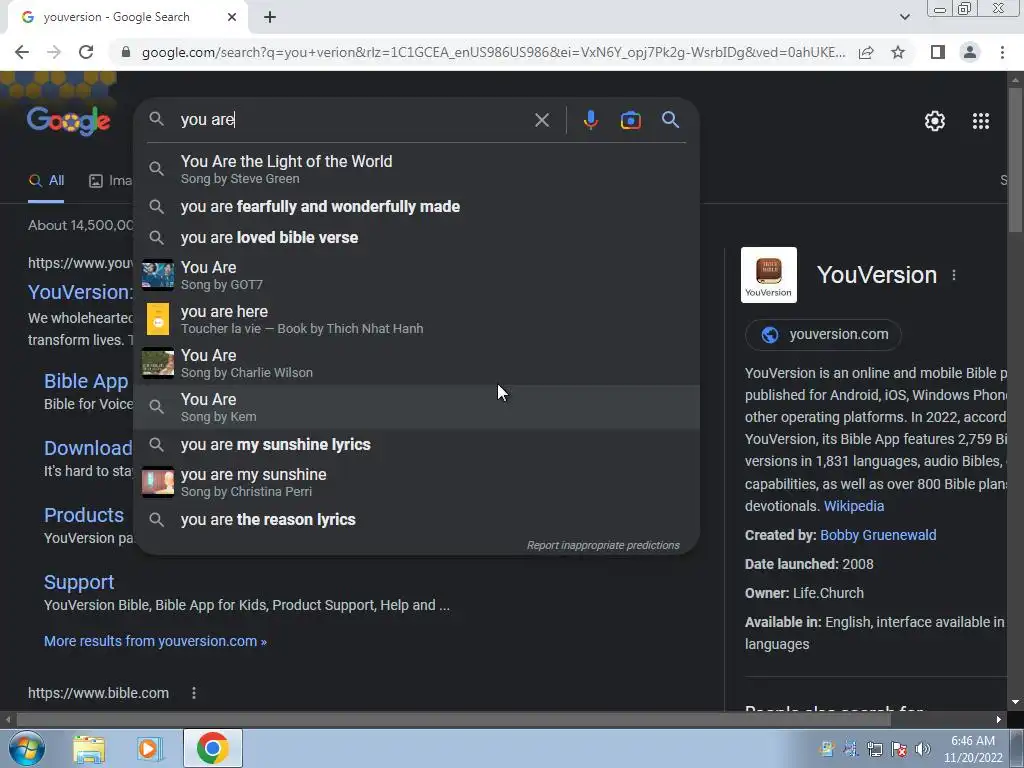
Task: Choose 'you are the reason lyrics' suggestion
Action: point(417,519)
